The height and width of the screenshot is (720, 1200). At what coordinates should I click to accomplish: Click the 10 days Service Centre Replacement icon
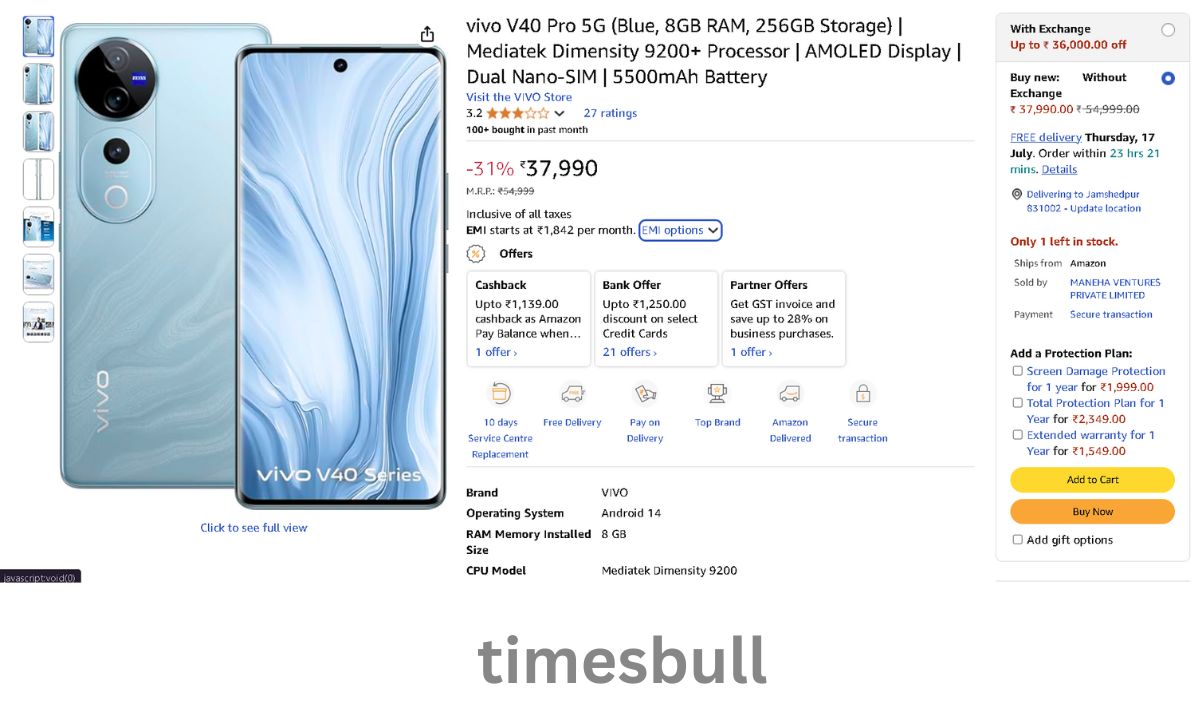[x=500, y=393]
